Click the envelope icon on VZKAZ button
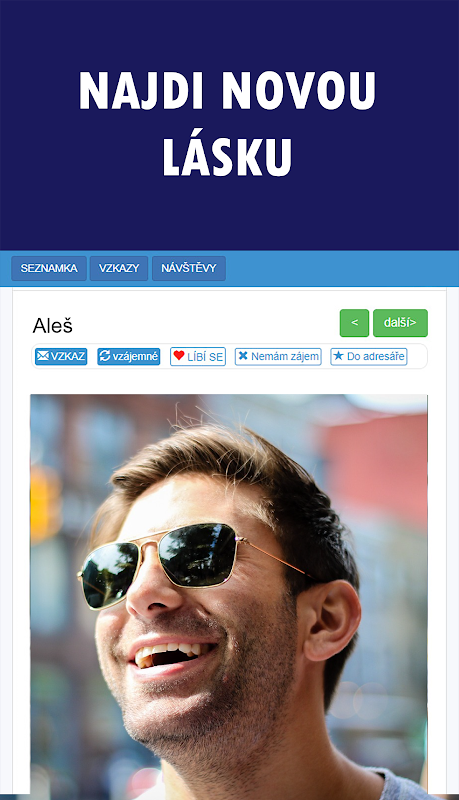459x800 pixels. pos(43,356)
